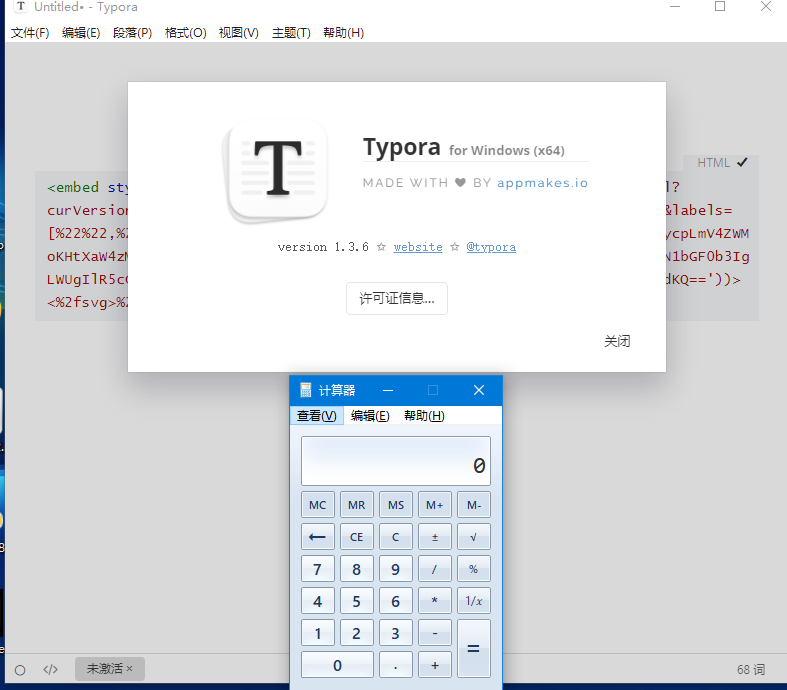Click the decimal point key
The height and width of the screenshot is (690, 787).
(x=396, y=665)
